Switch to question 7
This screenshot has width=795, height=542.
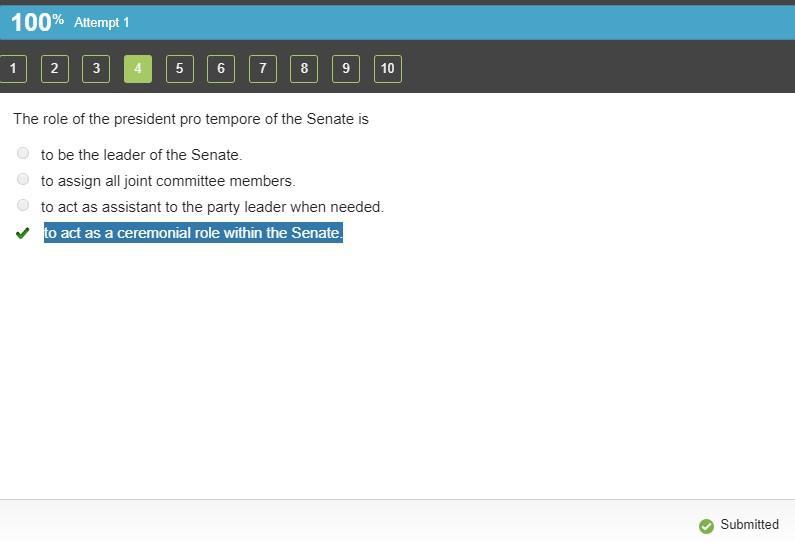tap(263, 68)
